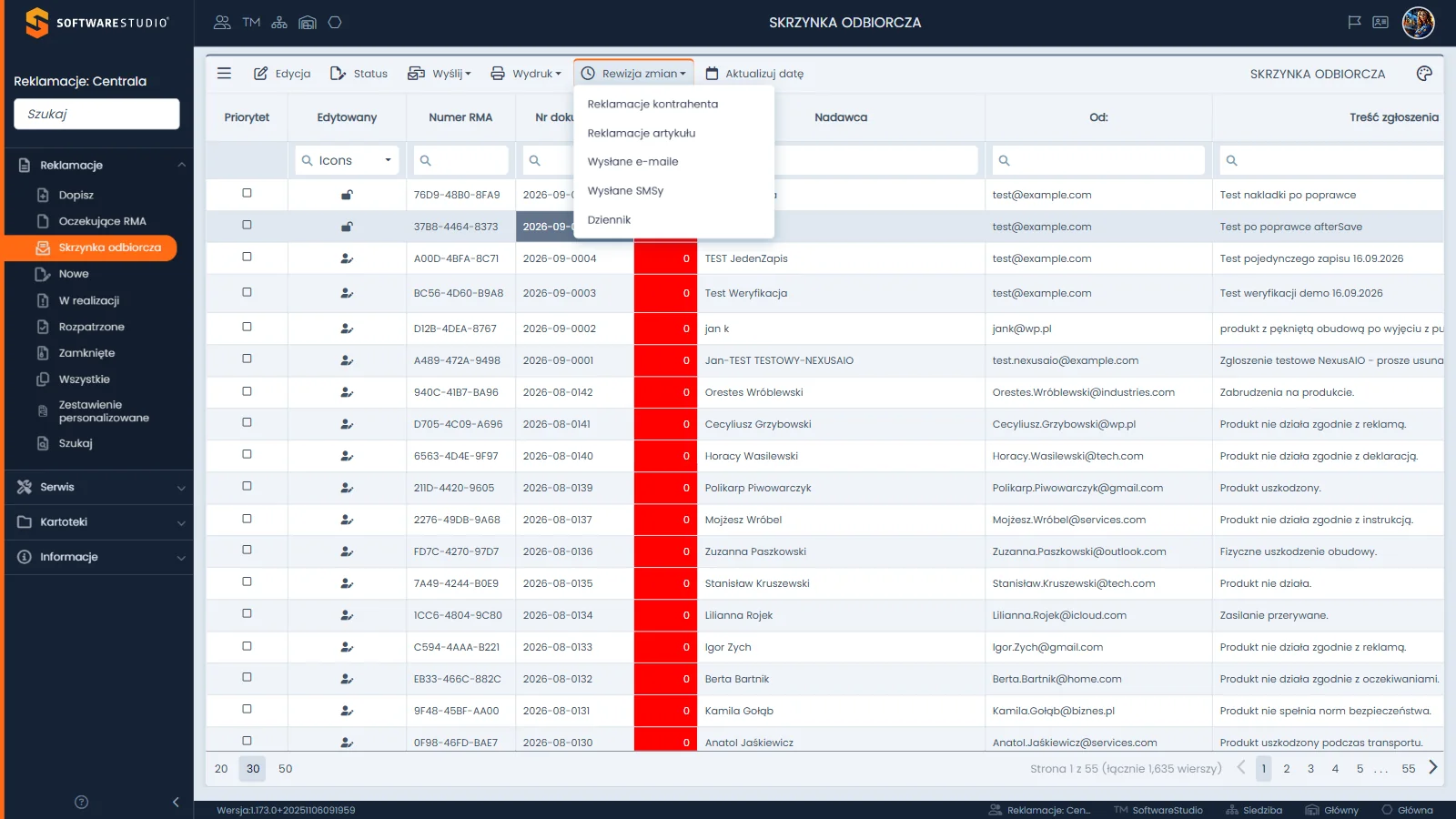Click user-edit icon in row A00D-4BFA-8C71
This screenshot has height=819, width=1456.
click(x=347, y=258)
